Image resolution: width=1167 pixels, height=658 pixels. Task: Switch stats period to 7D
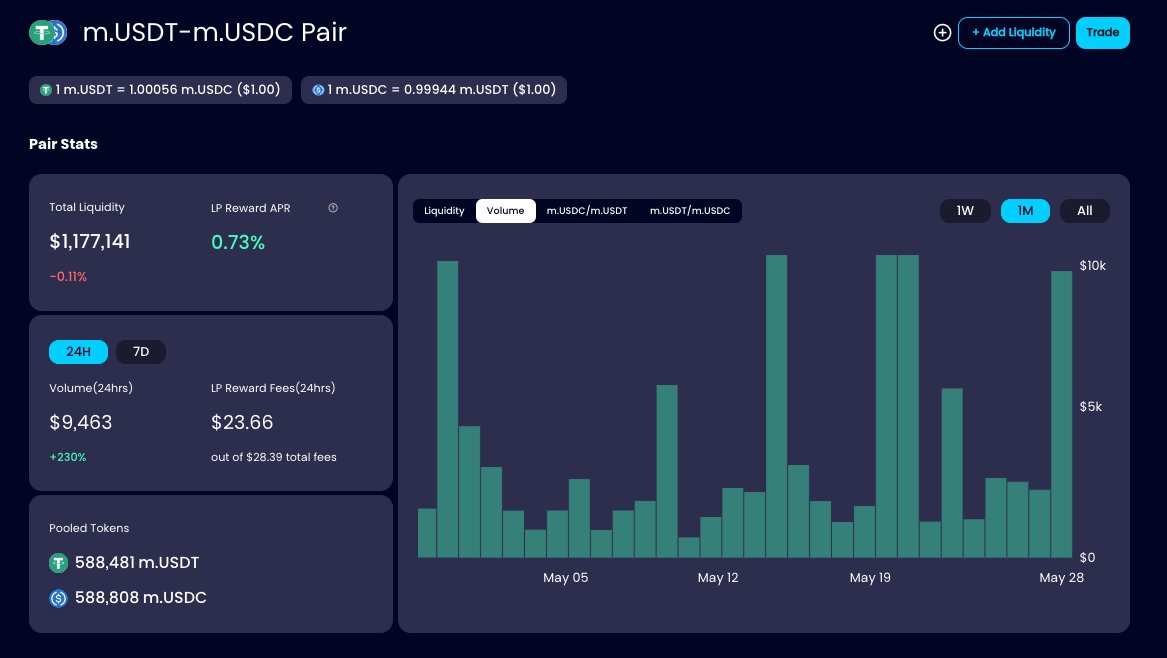[141, 351]
